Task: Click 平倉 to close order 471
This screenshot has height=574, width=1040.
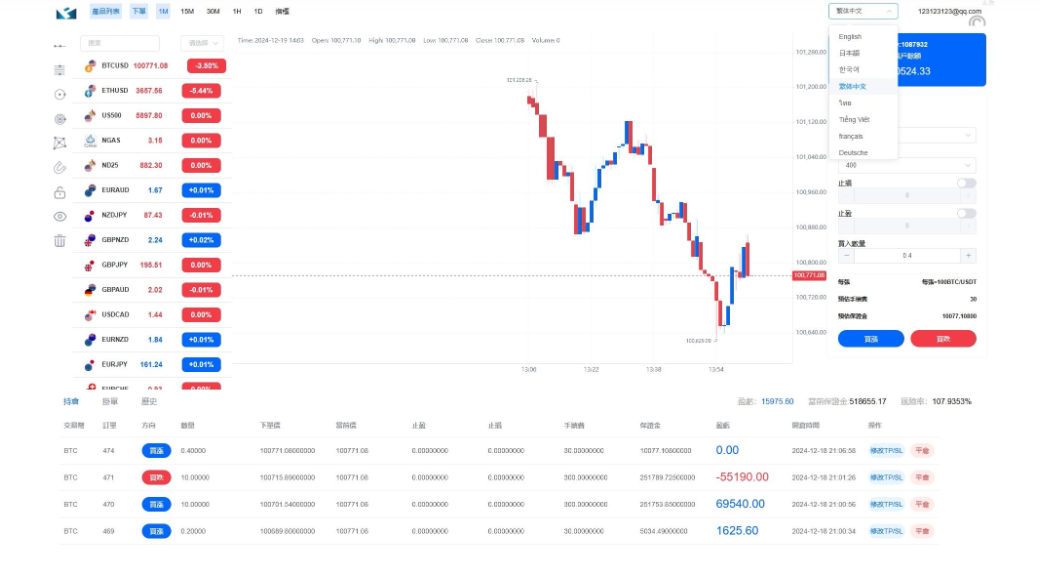Action: coord(922,477)
